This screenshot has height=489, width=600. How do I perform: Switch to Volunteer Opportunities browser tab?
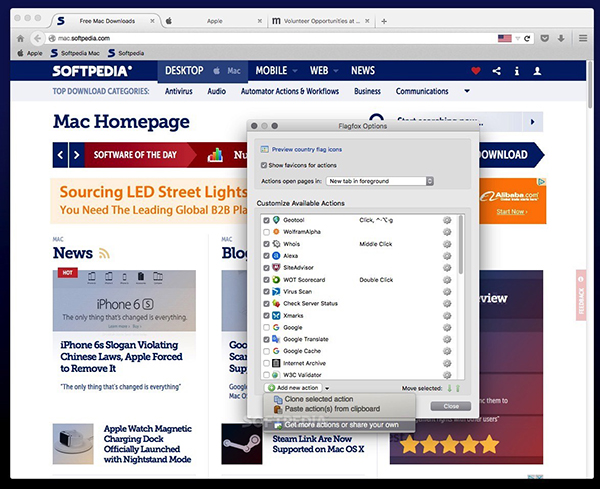321,21
